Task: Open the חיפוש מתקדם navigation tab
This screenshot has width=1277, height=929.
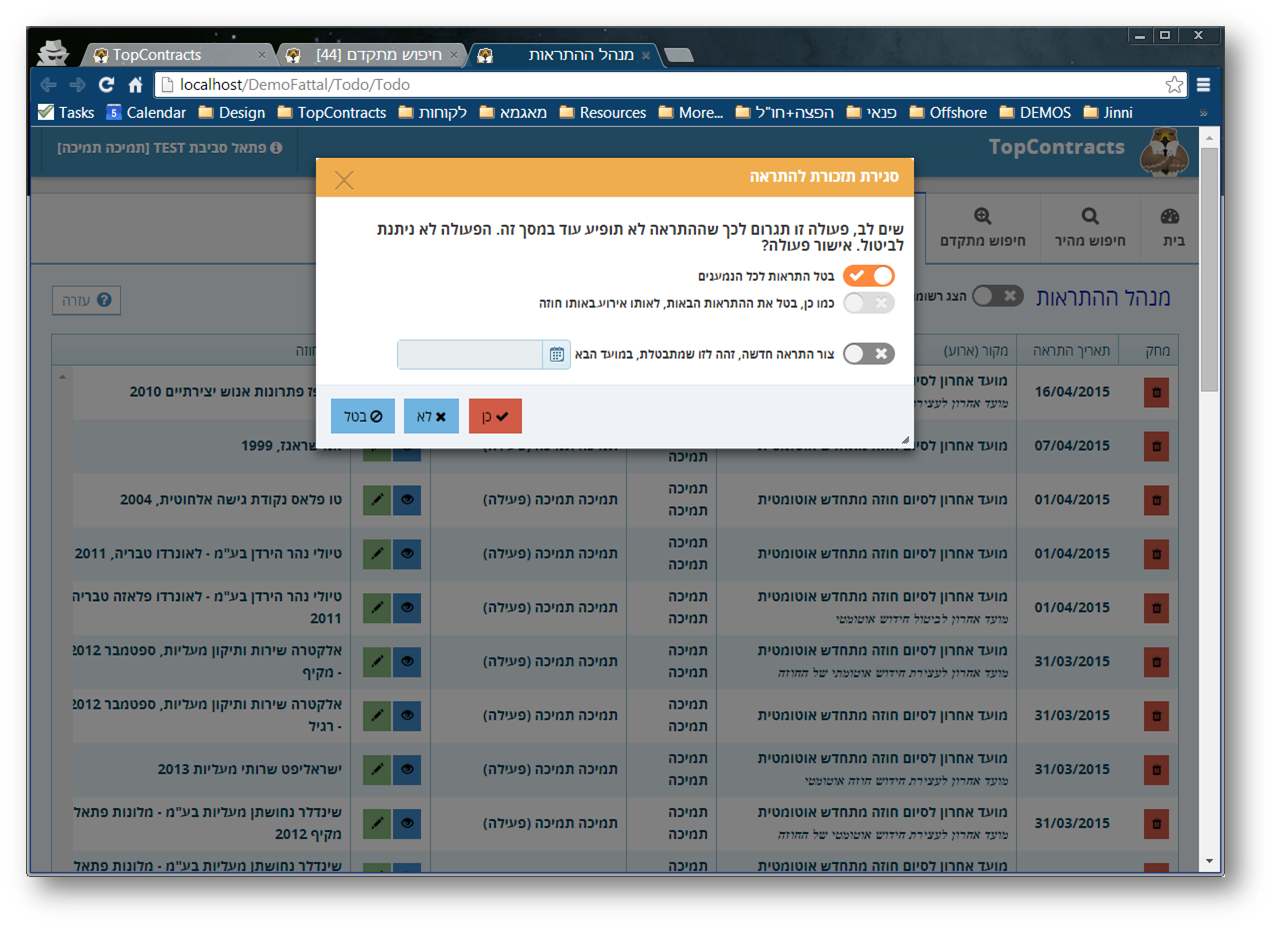Action: [x=982, y=227]
